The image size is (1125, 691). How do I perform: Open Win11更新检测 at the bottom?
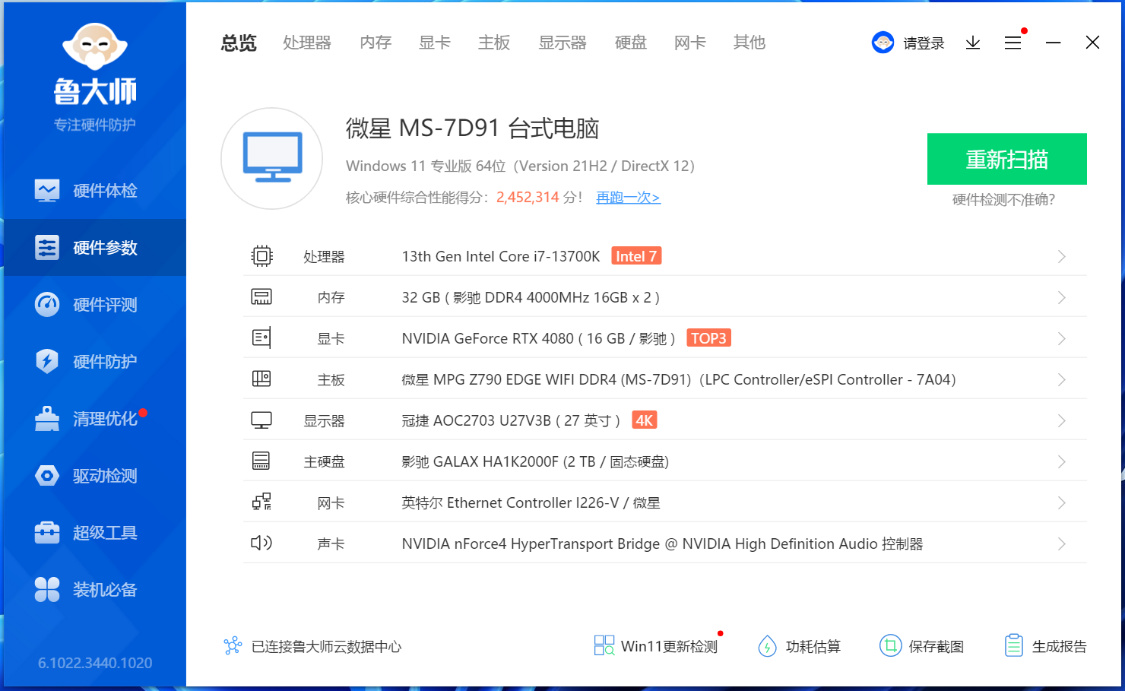656,646
